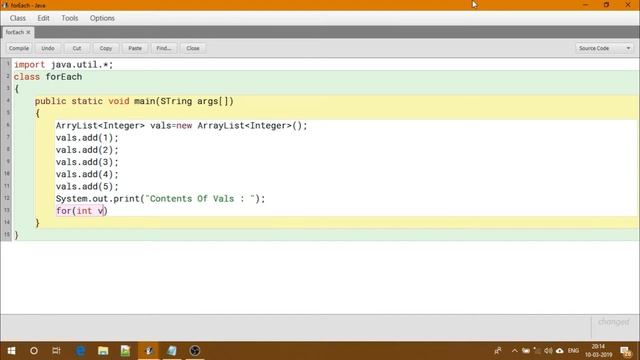Click the 'for(int v)' statement
This screenshot has height=360, width=640.
coord(82,211)
